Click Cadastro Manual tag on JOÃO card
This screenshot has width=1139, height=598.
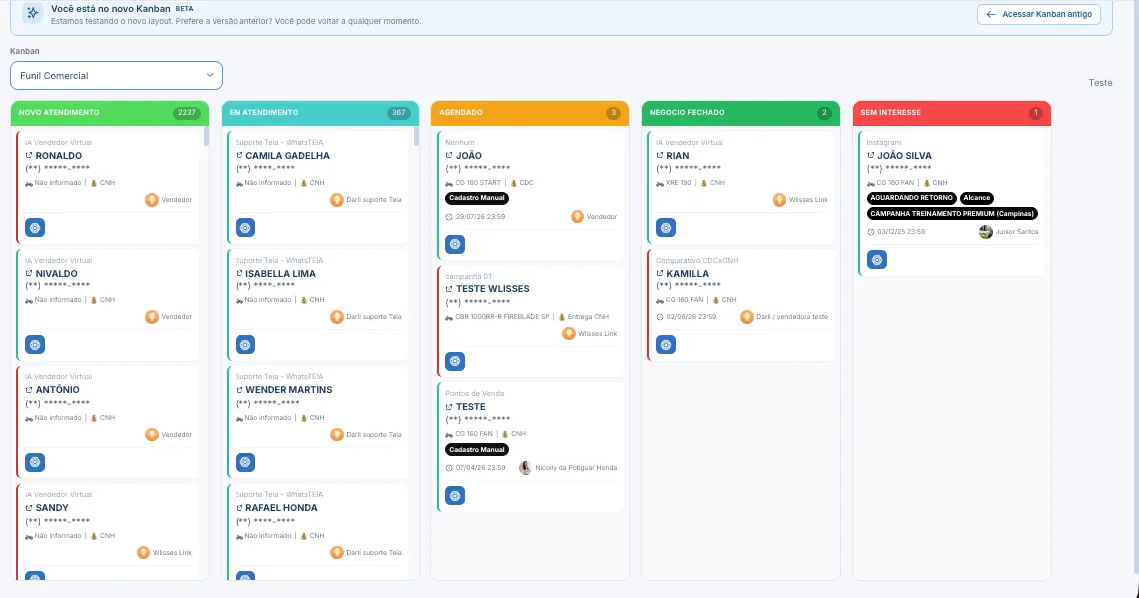coord(477,198)
